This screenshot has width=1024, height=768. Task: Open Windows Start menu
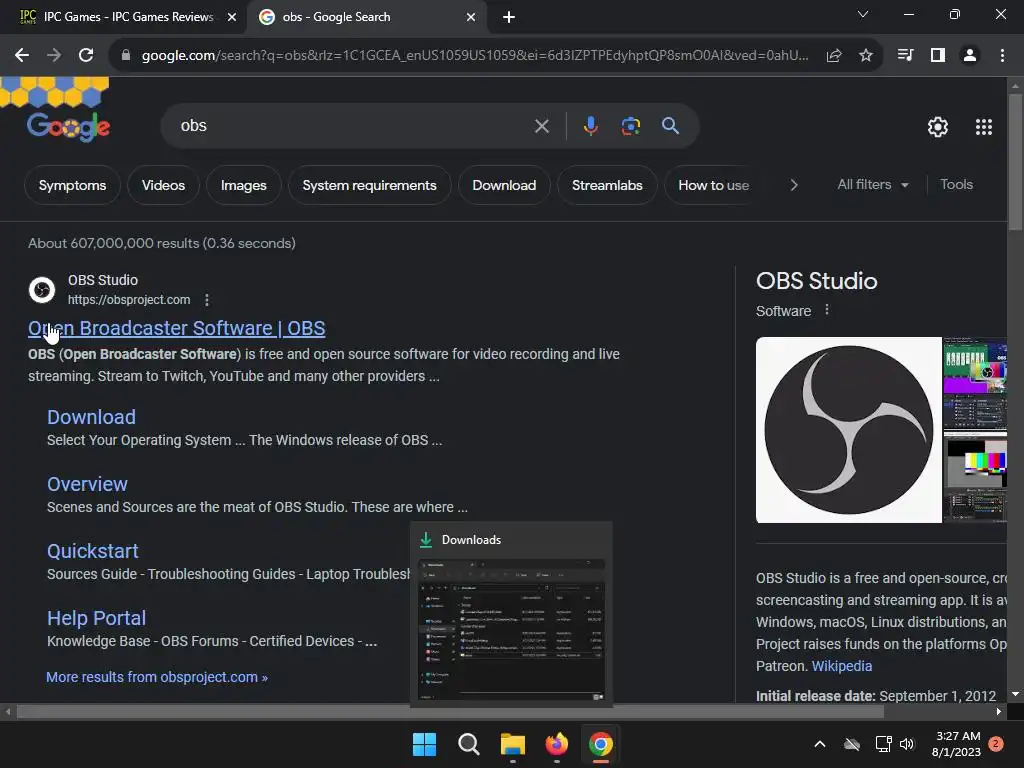pyautogui.click(x=424, y=744)
